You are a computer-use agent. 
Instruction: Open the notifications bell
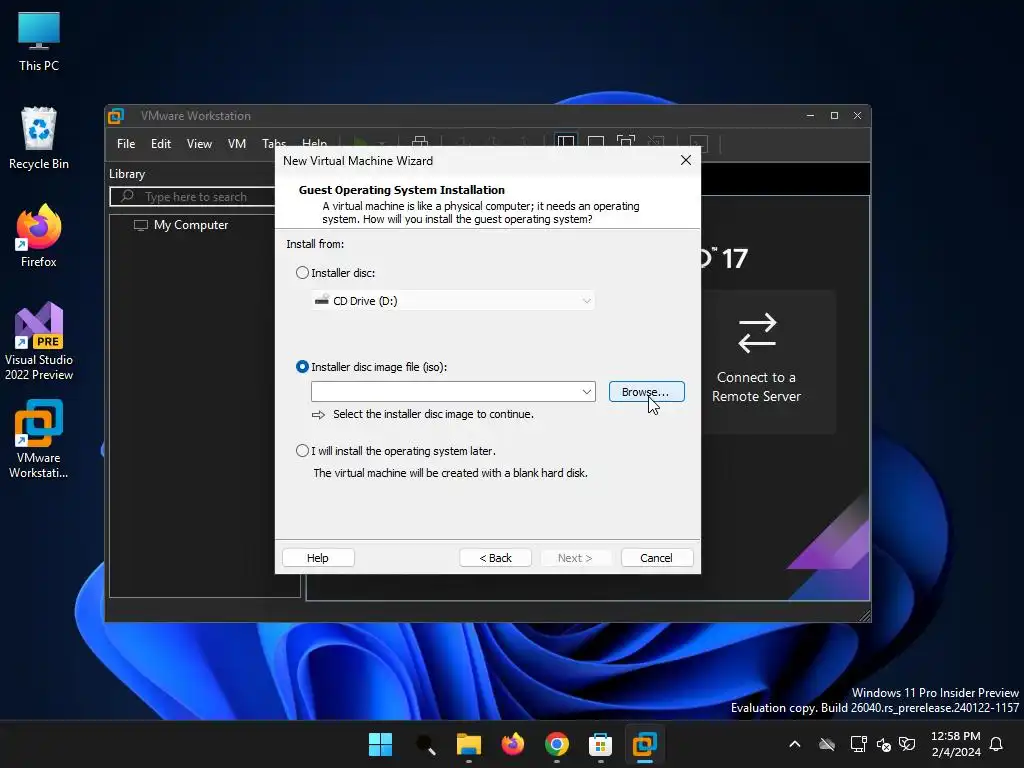(x=997, y=744)
